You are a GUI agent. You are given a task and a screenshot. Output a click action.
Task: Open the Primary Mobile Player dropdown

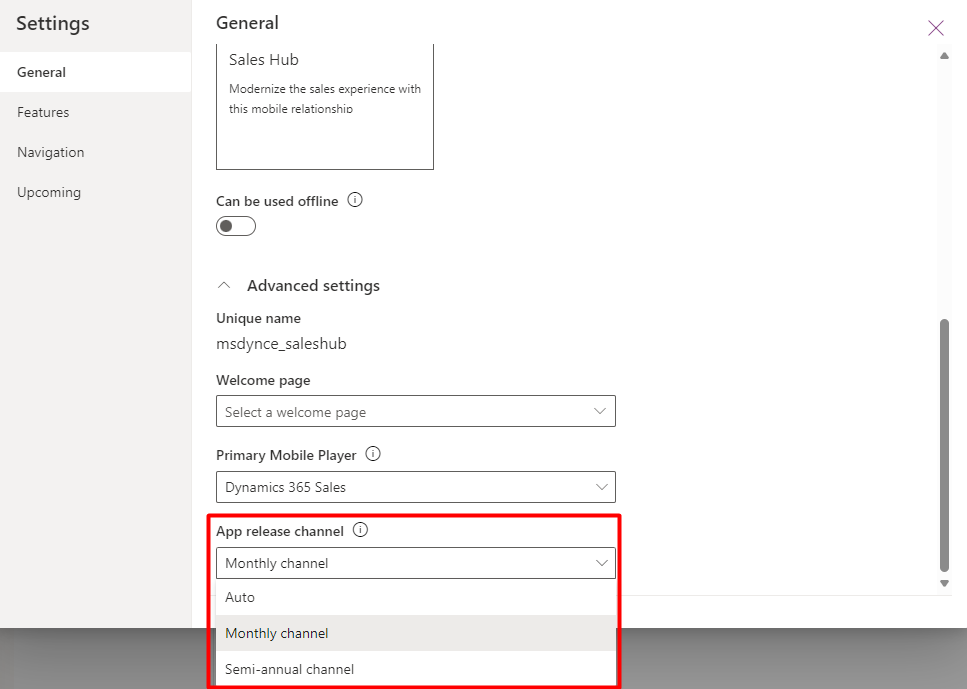pos(416,487)
